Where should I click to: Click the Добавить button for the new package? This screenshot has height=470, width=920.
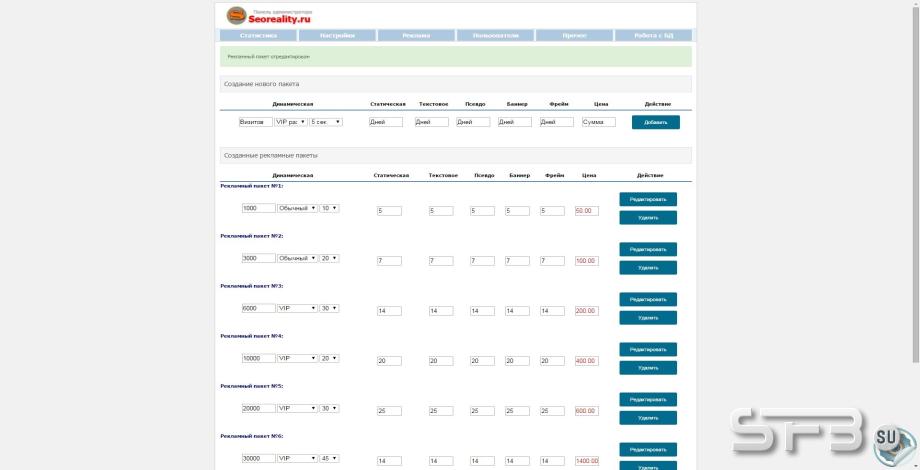tap(655, 122)
